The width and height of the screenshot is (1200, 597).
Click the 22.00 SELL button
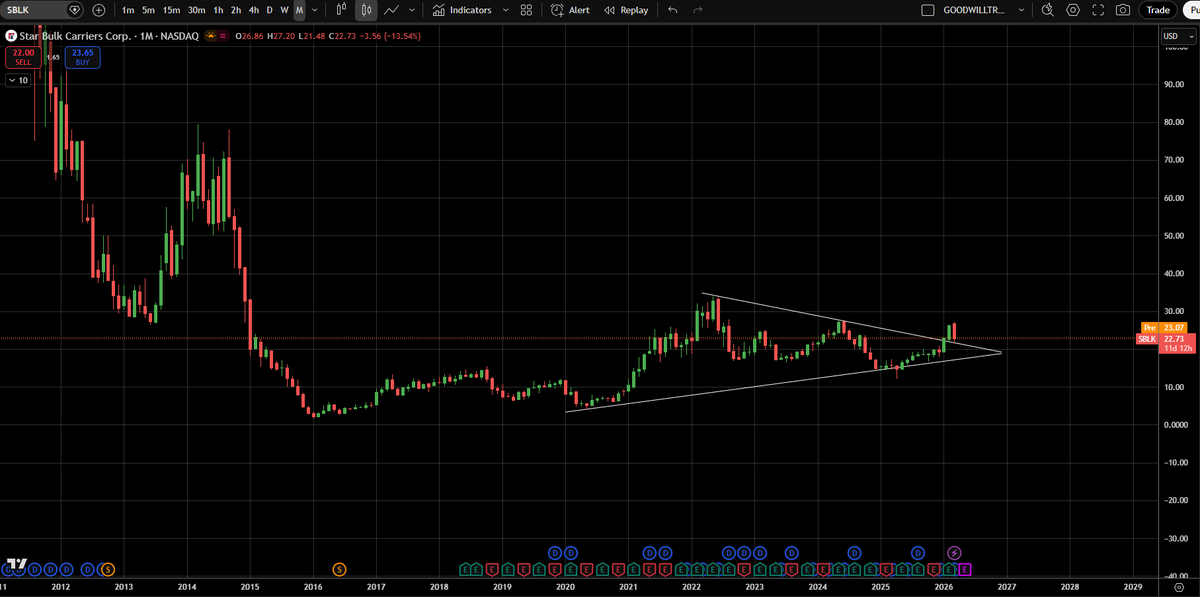click(x=23, y=57)
